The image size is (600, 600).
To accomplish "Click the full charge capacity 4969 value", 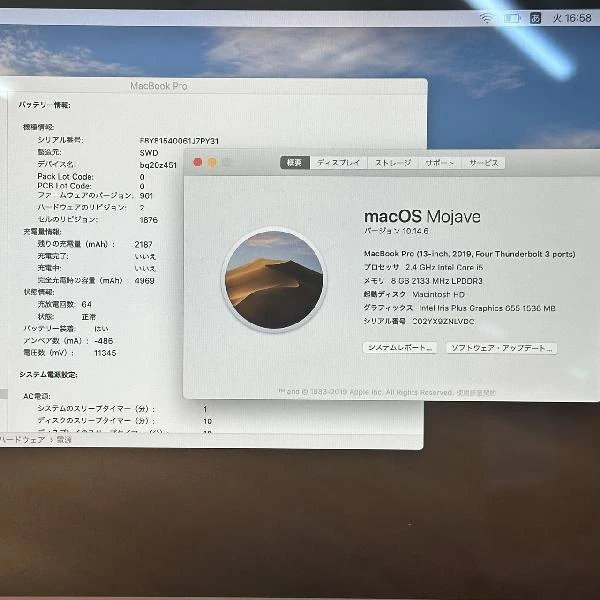I will [x=144, y=281].
